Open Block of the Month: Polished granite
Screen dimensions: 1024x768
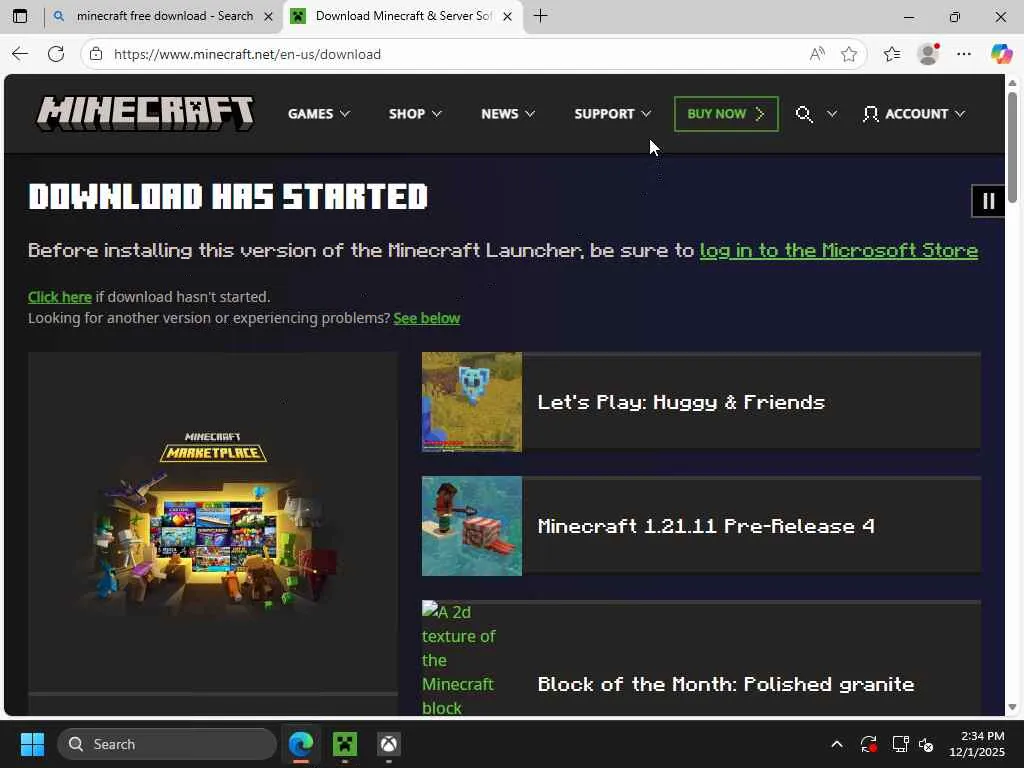pos(726,684)
